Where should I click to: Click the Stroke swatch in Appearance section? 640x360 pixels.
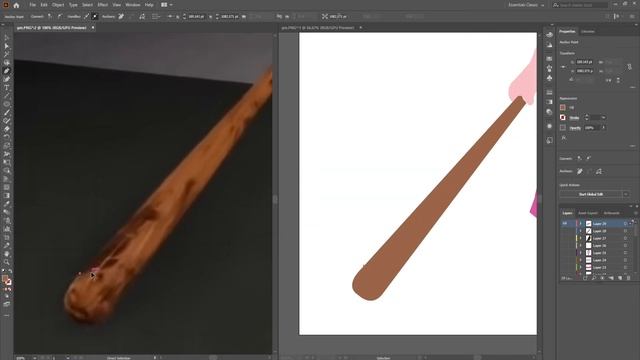563,118
